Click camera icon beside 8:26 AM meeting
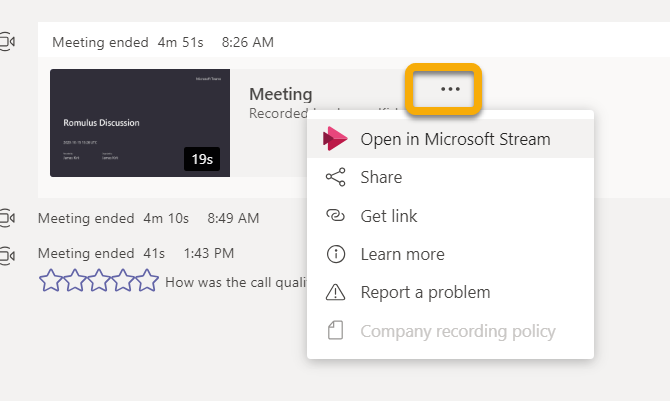670x401 pixels. tap(7, 41)
